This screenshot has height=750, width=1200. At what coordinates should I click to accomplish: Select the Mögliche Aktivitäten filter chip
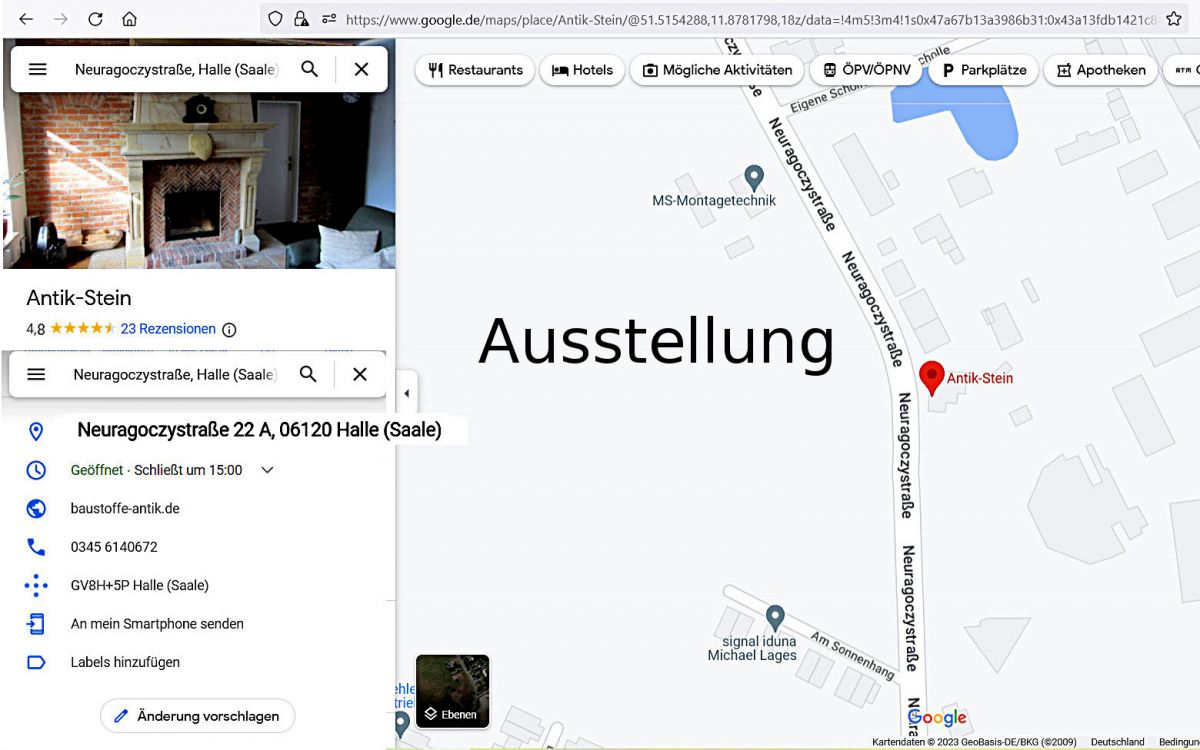click(717, 70)
